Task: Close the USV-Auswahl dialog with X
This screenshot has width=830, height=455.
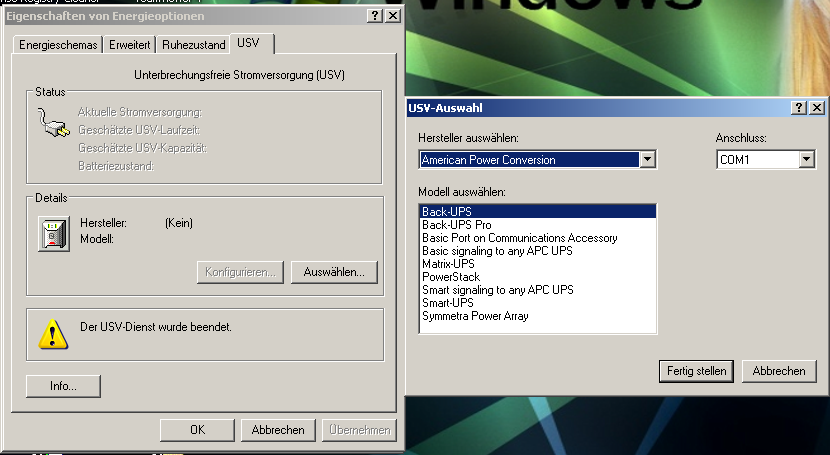Action: tap(817, 108)
